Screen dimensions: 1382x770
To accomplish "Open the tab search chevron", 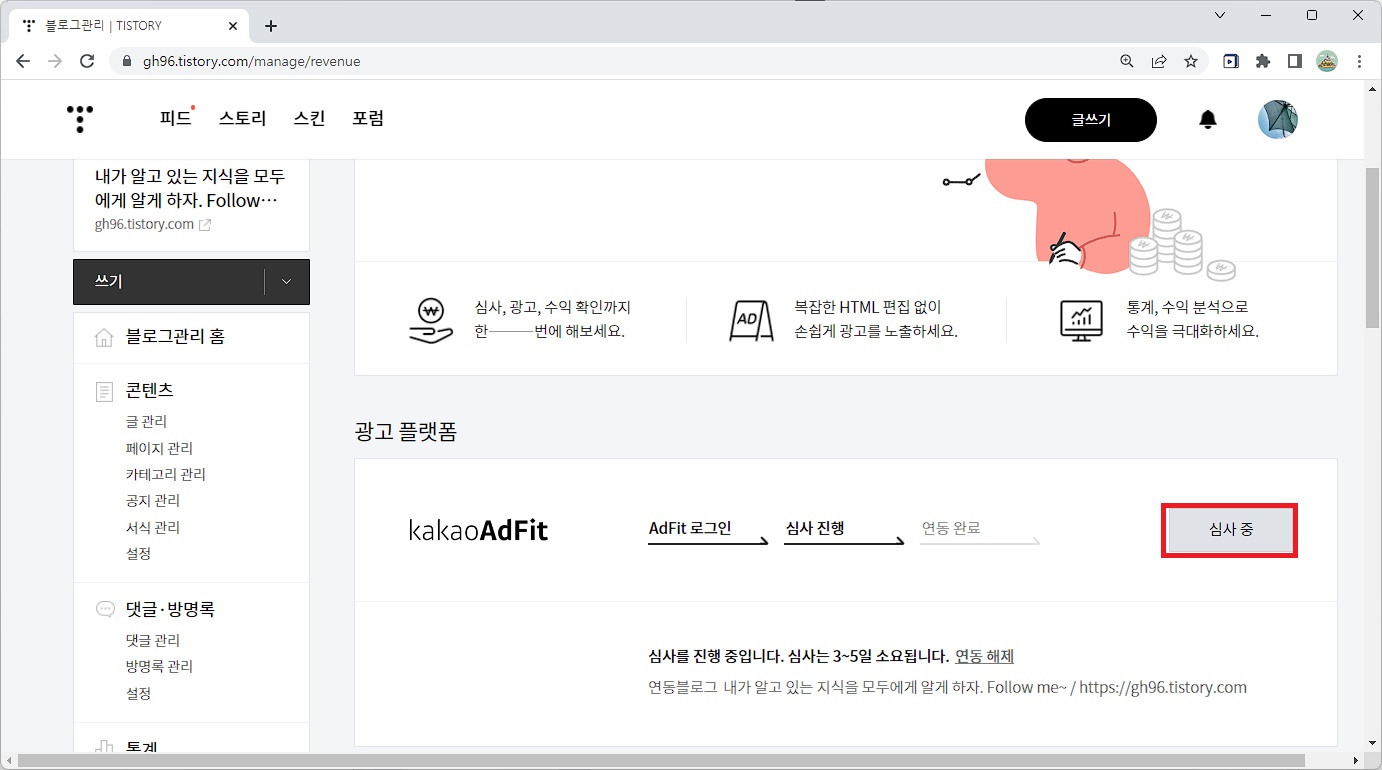I will point(1220,15).
